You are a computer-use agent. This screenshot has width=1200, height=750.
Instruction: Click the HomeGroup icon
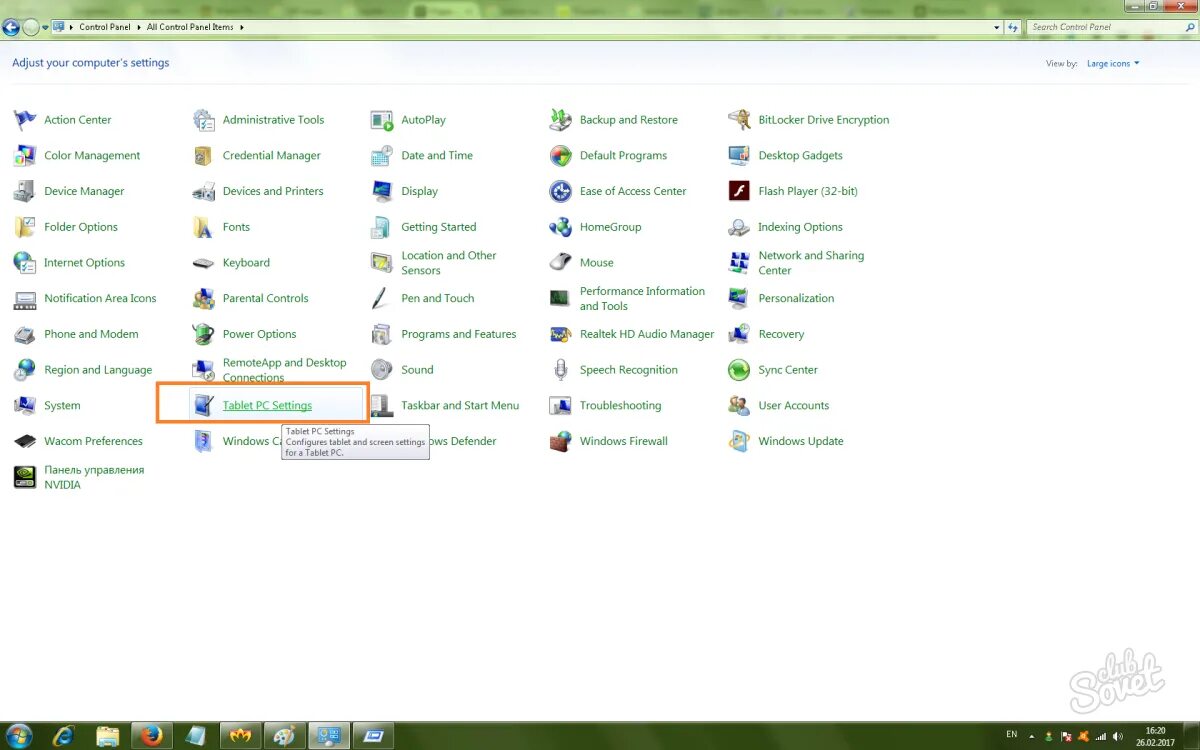click(561, 227)
